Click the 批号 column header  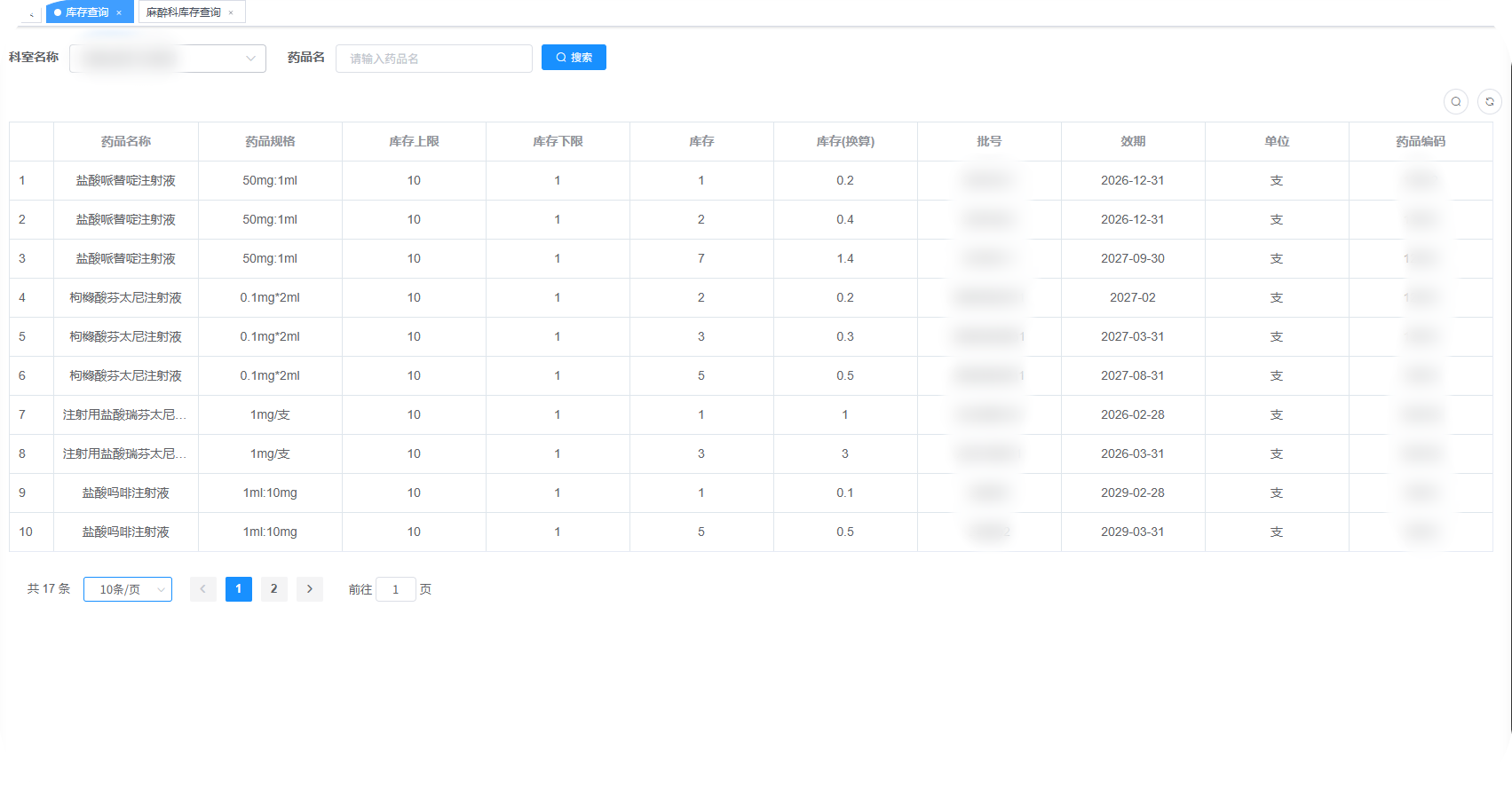[989, 142]
